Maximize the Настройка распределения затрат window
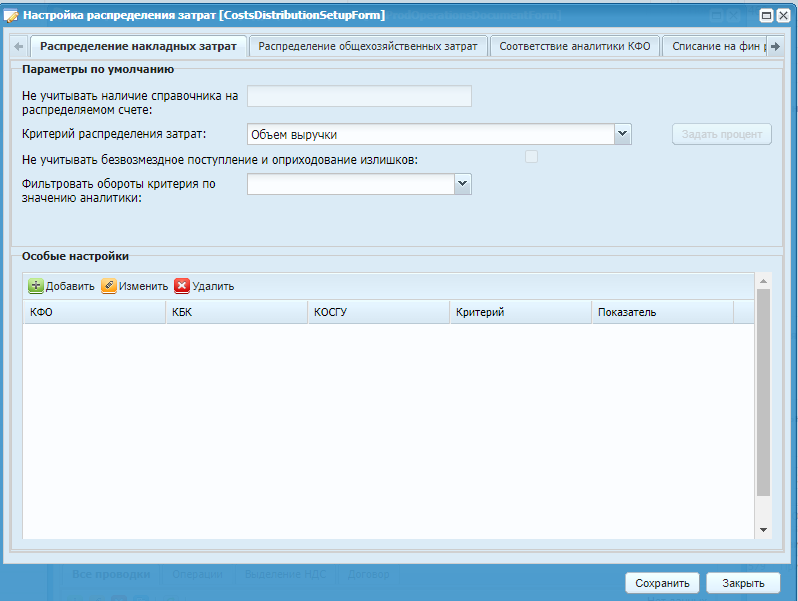Screen dimensions: 798x601 coord(766,16)
